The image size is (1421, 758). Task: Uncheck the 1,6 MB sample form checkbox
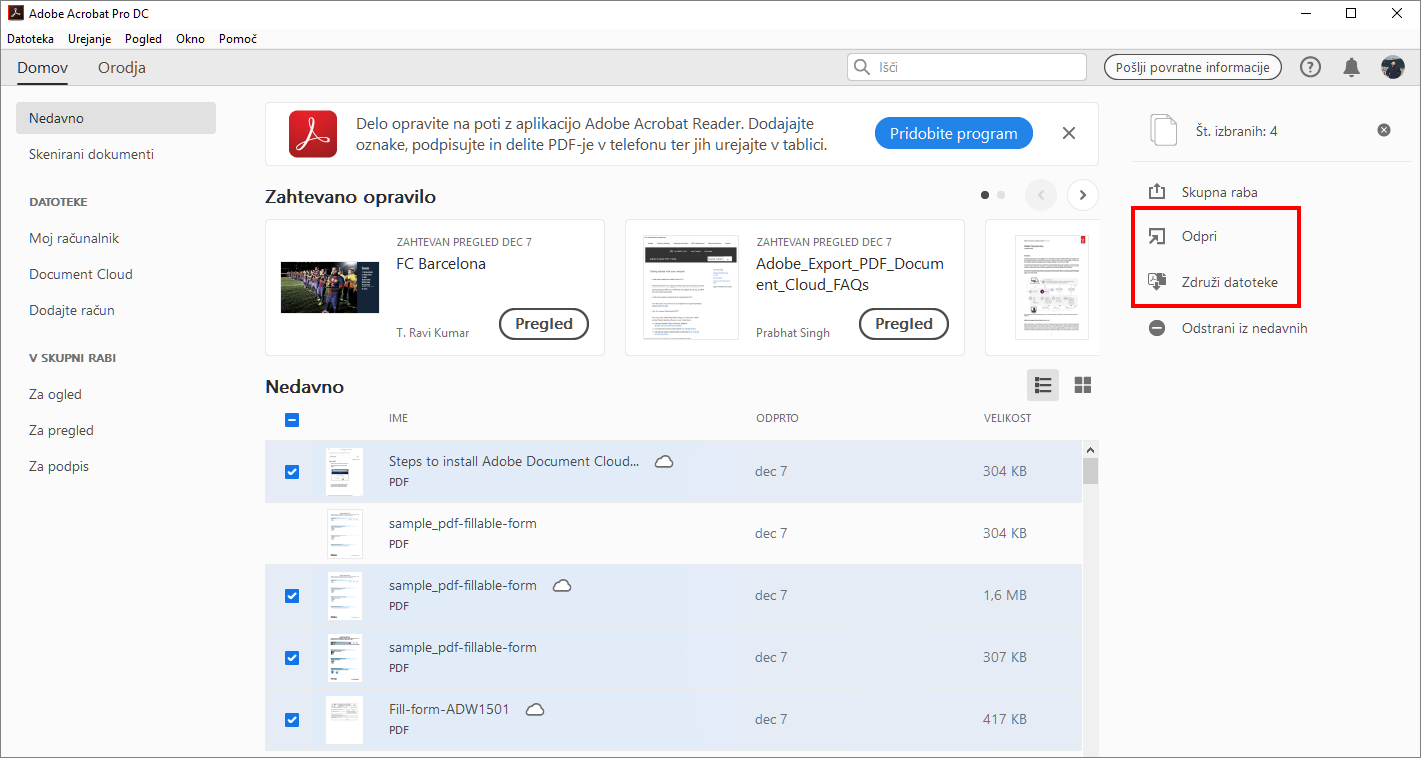pyautogui.click(x=292, y=596)
